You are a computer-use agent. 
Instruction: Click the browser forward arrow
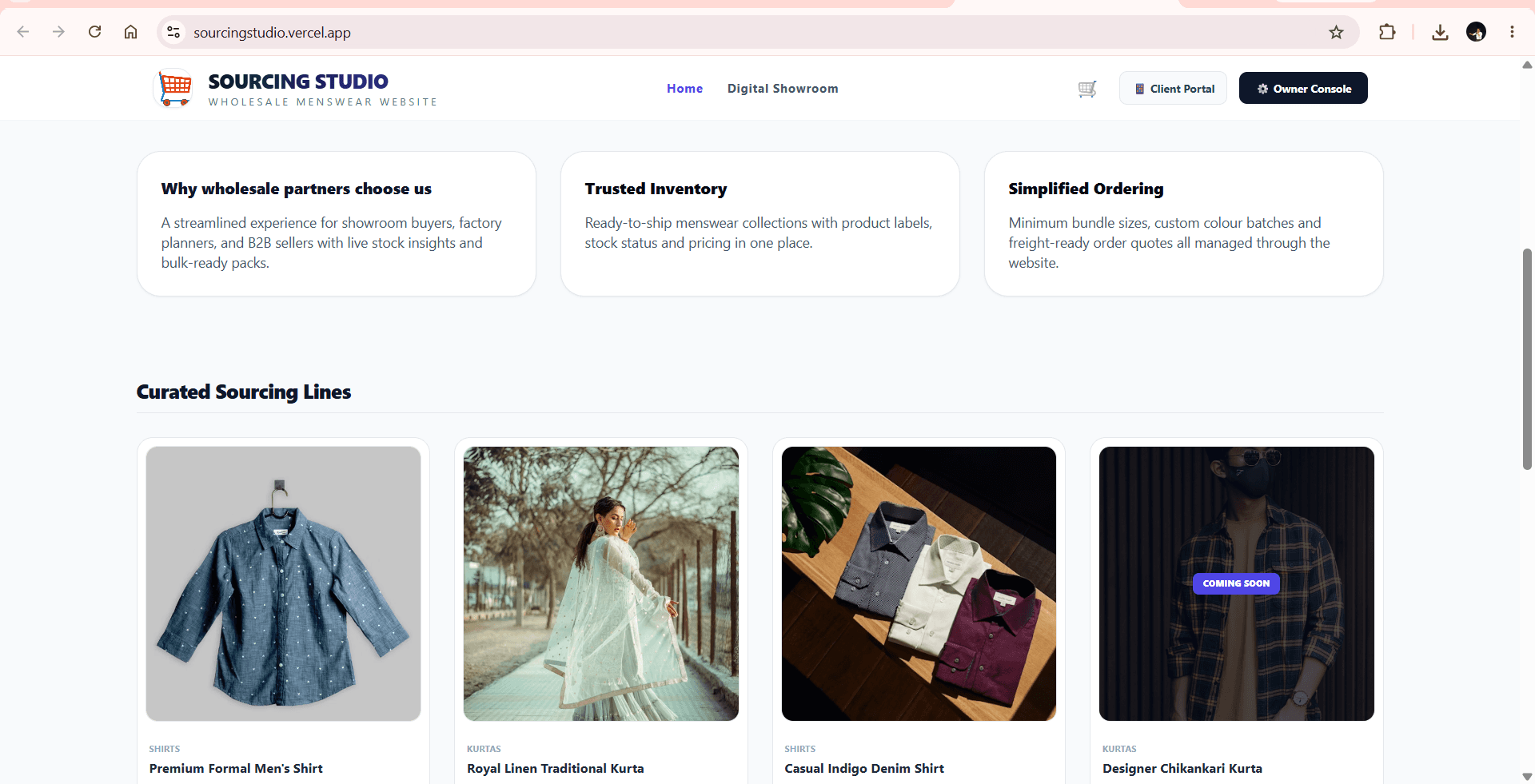58,32
